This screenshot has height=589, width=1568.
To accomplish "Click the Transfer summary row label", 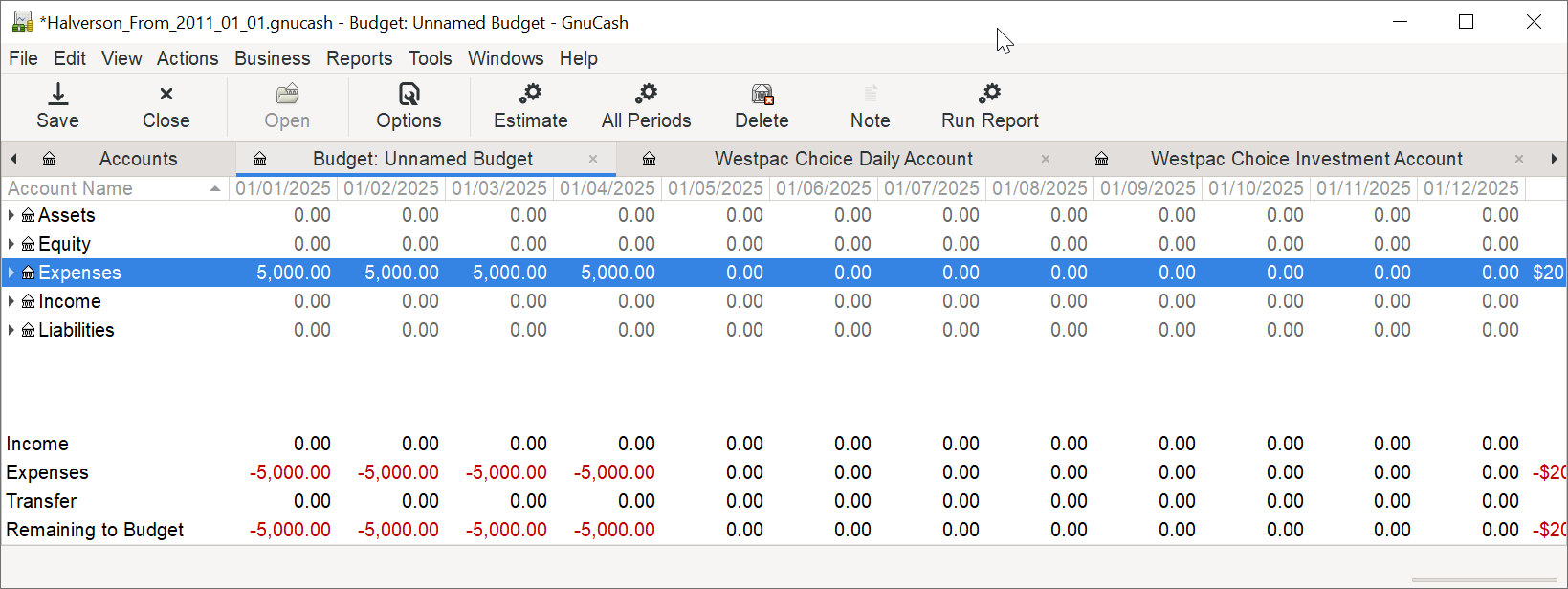I will coord(41,501).
